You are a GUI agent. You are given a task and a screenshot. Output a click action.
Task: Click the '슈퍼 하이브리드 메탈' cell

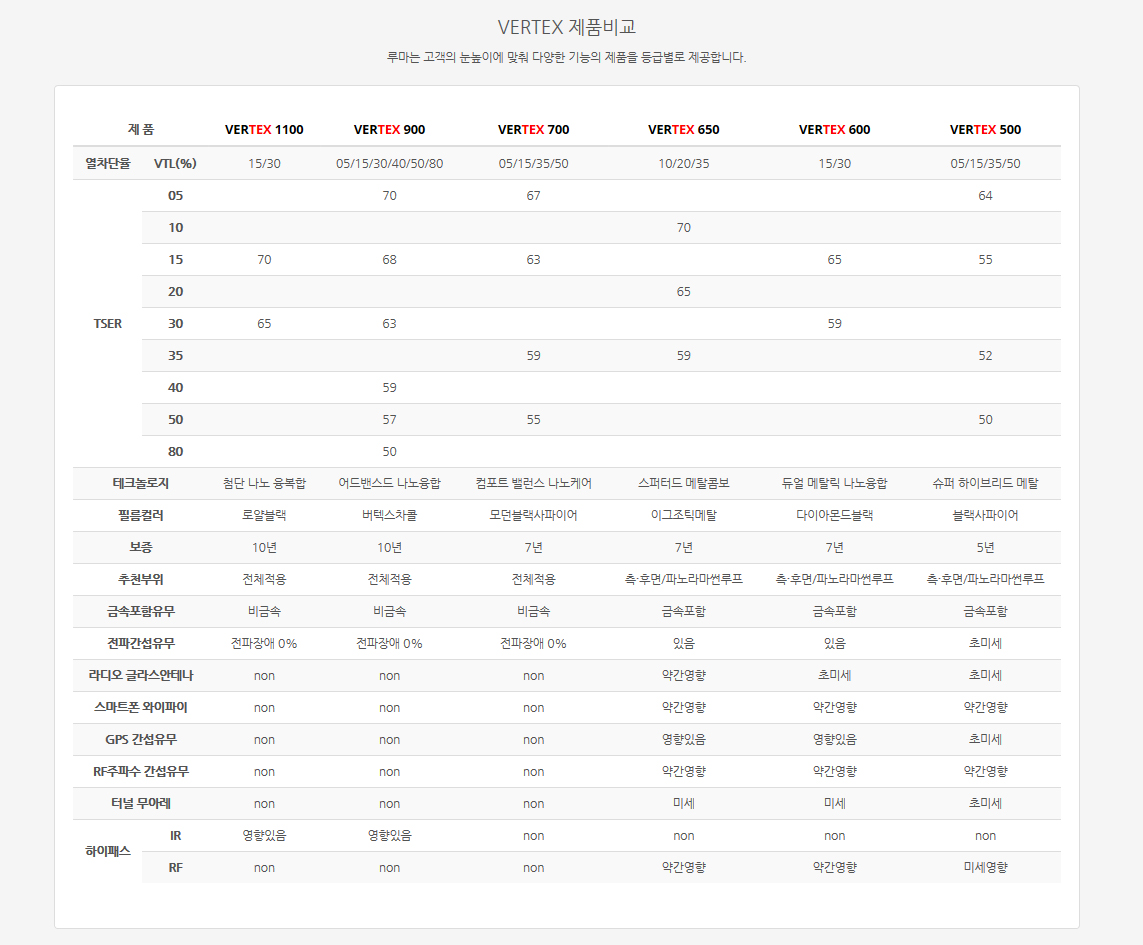(x=986, y=483)
